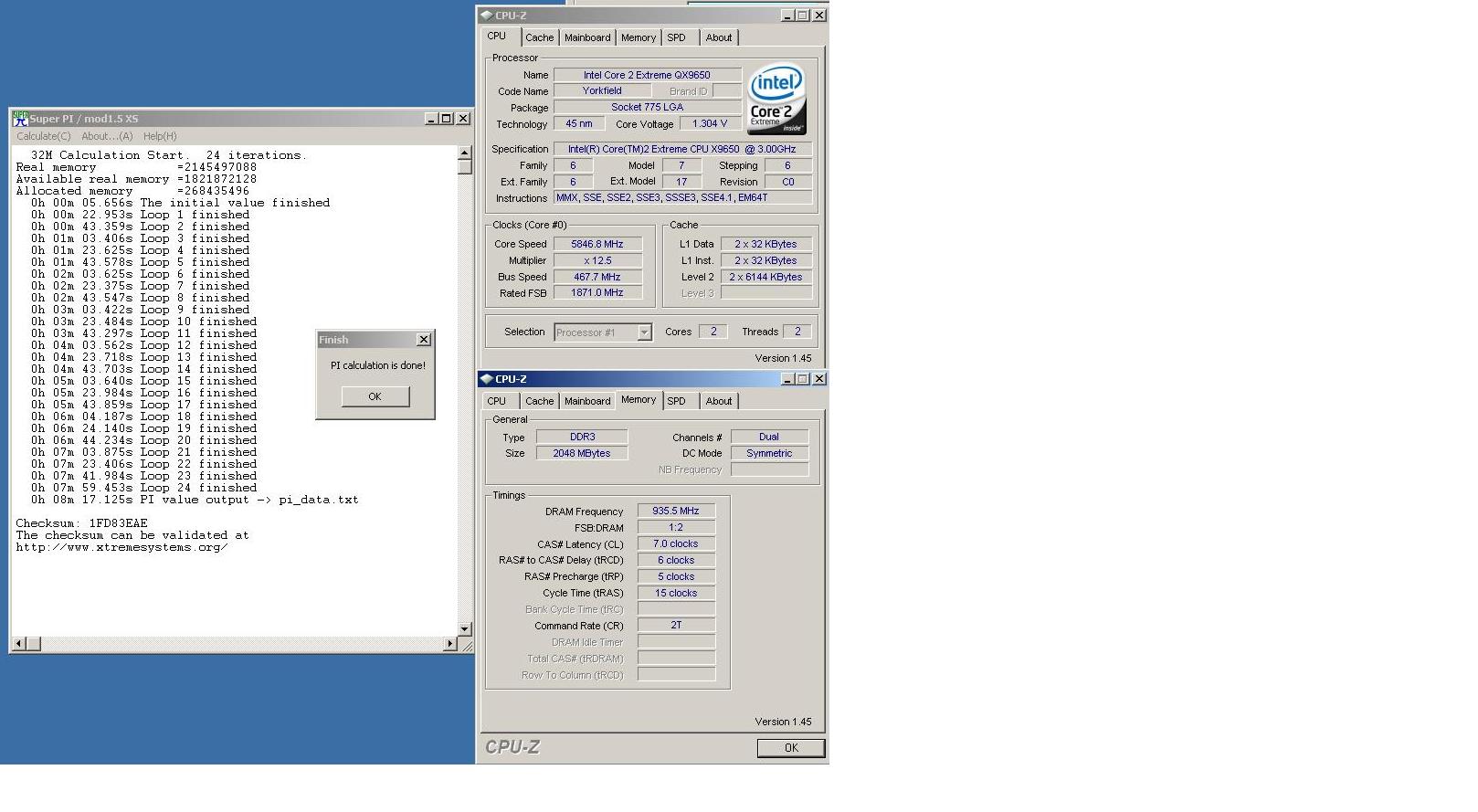Click the Name field Intel Core 2 Extreme QX9650
Viewport: 1478px width, 812px height.
647,75
